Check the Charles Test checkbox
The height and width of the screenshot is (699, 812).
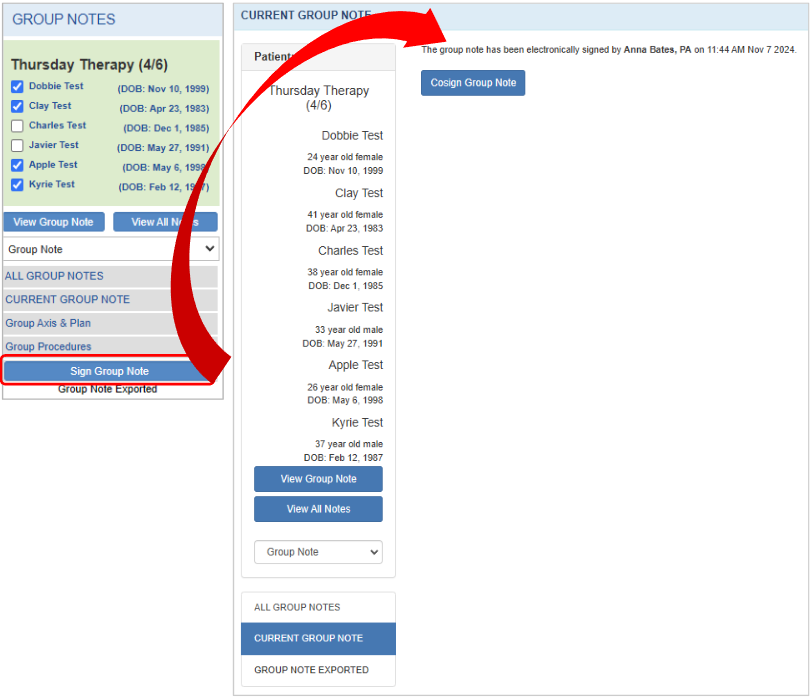pyautogui.click(x=17, y=126)
